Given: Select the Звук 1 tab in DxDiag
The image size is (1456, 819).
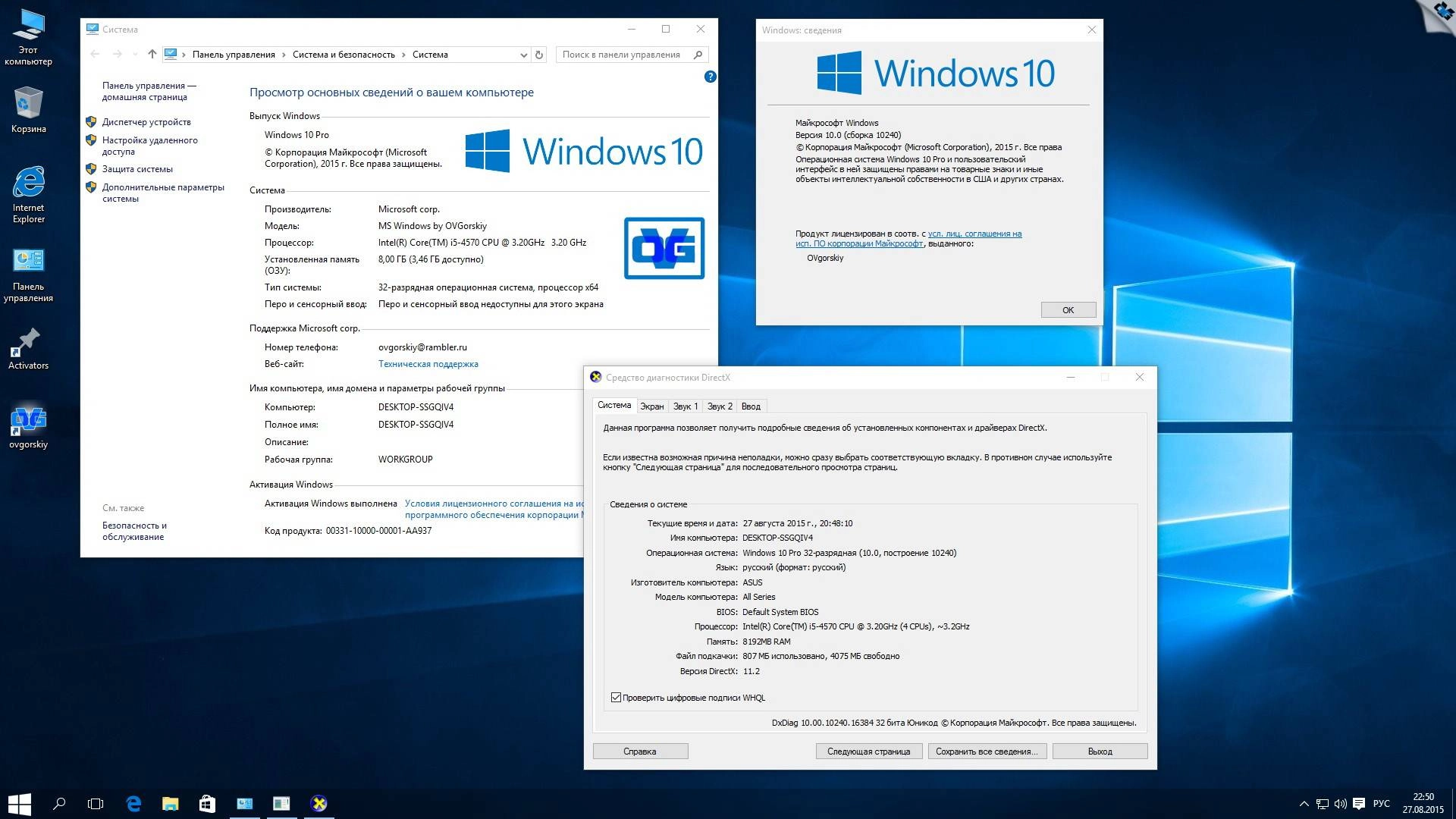Looking at the screenshot, I should pos(685,406).
